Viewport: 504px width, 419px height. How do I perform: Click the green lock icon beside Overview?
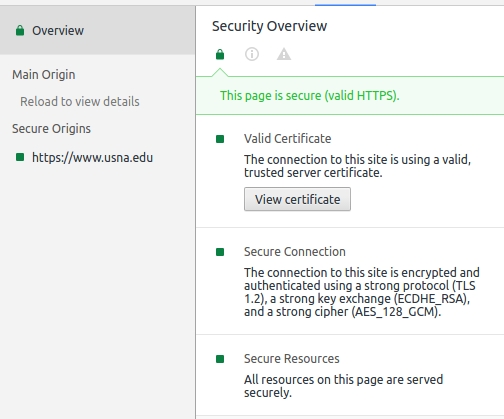click(x=20, y=30)
